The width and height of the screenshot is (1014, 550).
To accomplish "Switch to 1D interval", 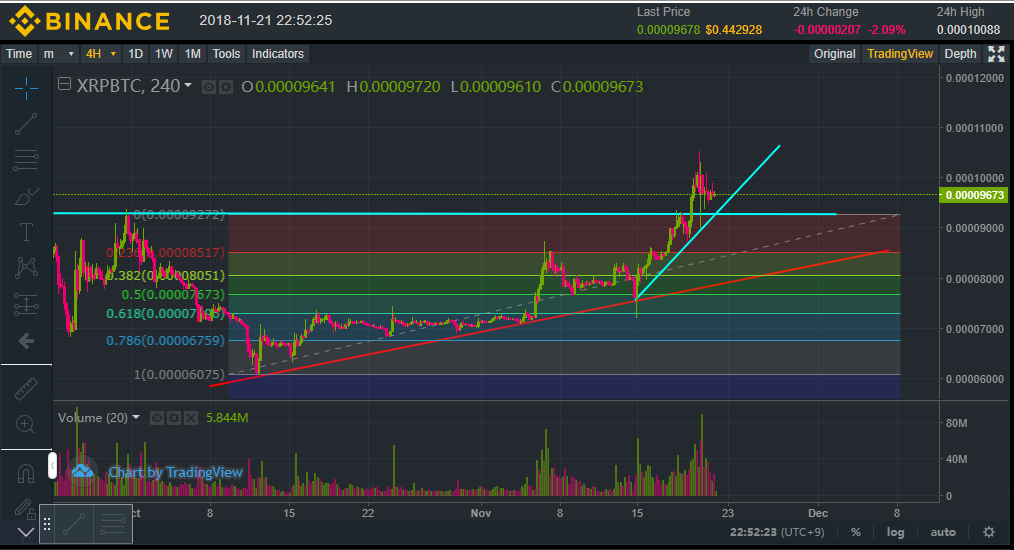I will [135, 54].
